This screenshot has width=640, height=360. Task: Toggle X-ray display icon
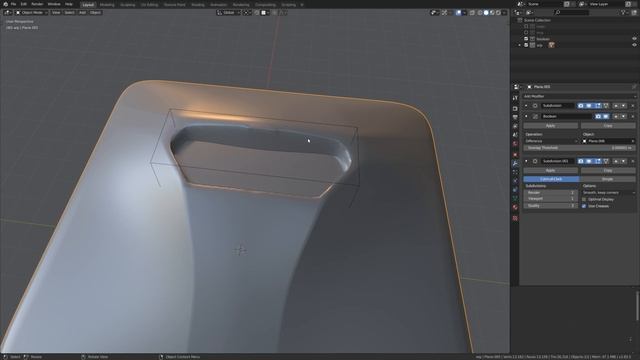click(472, 13)
